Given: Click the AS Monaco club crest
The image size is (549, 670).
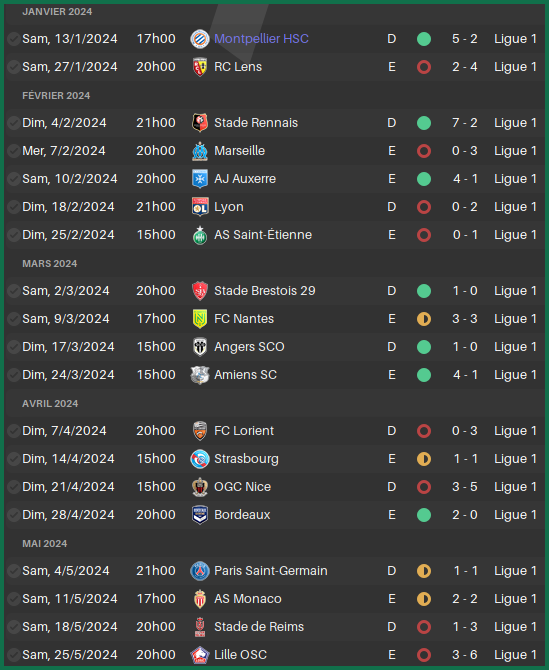Looking at the screenshot, I should (x=200, y=599).
